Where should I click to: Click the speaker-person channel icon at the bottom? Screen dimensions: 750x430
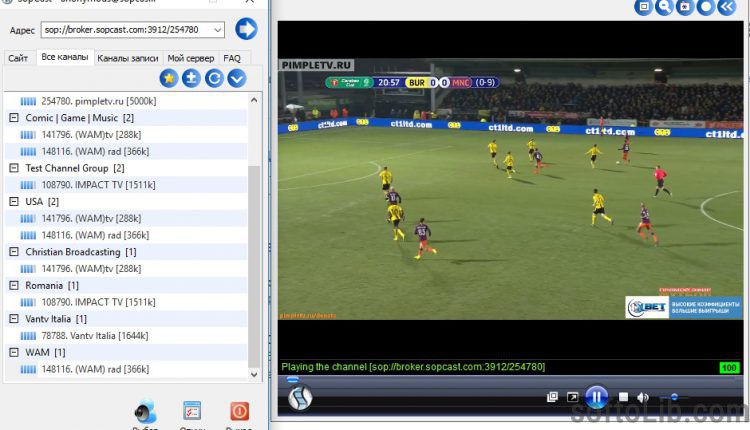pyautogui.click(x=145, y=411)
